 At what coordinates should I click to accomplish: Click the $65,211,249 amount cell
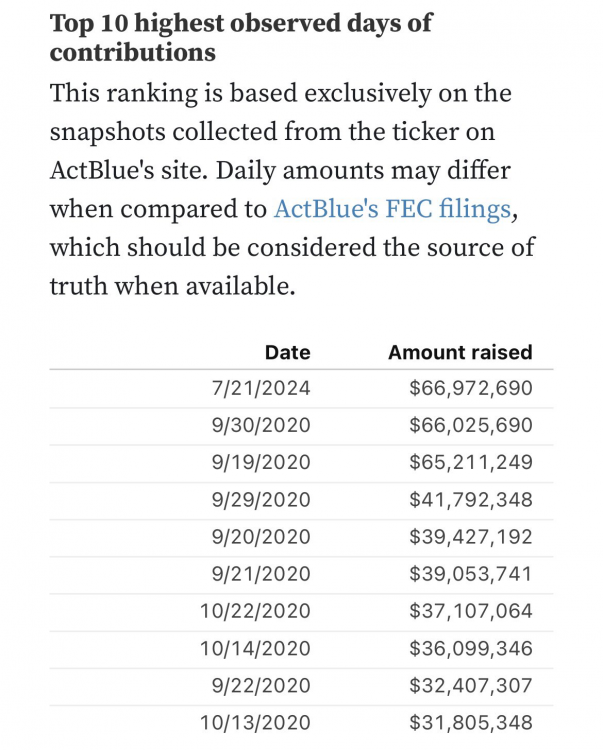point(471,462)
